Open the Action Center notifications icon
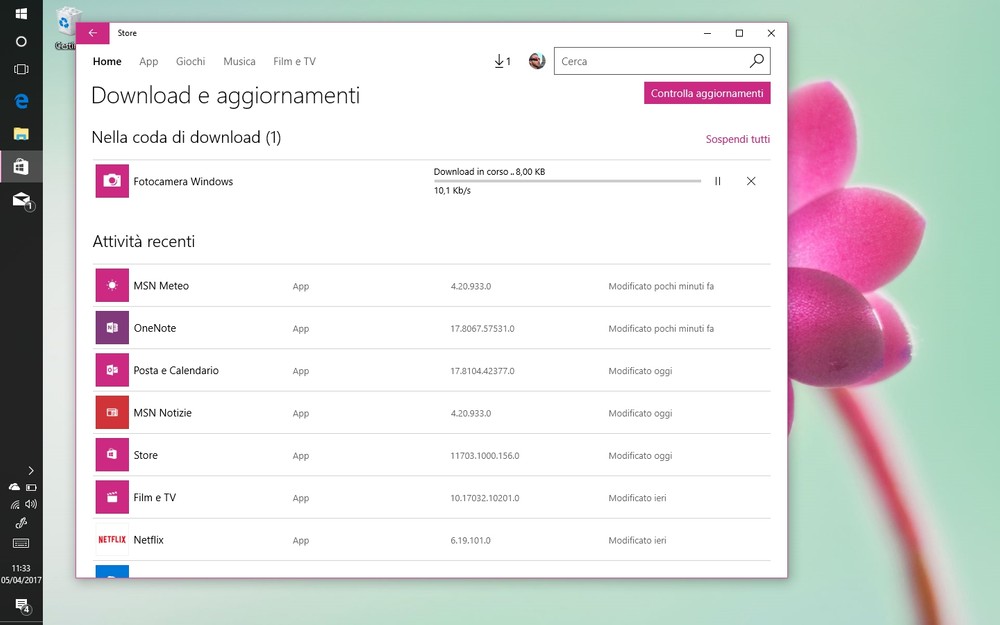The width and height of the screenshot is (1000, 625). coord(22,605)
